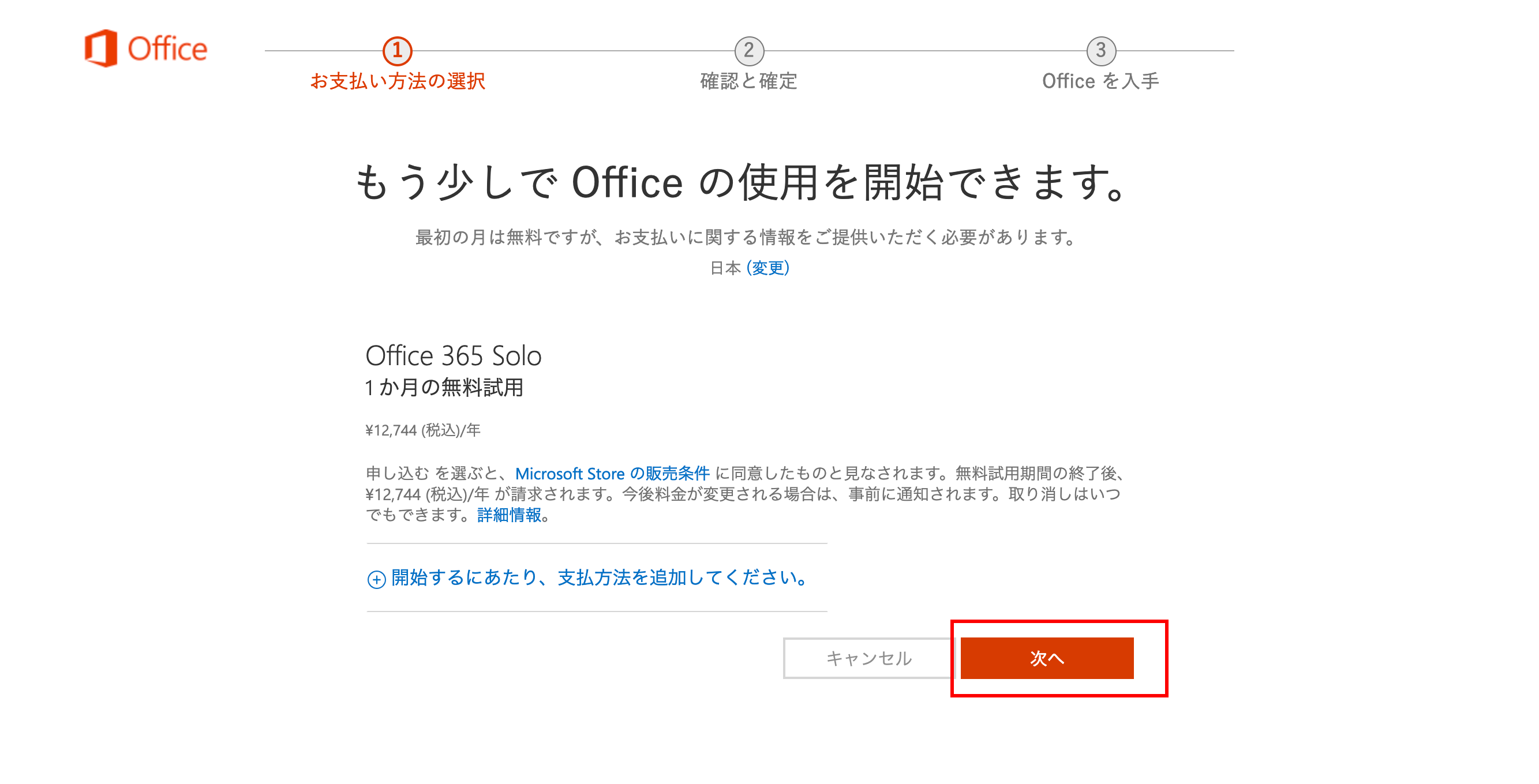Select step 1 circle in progress bar
This screenshot has height=784, width=1539.
(397, 51)
